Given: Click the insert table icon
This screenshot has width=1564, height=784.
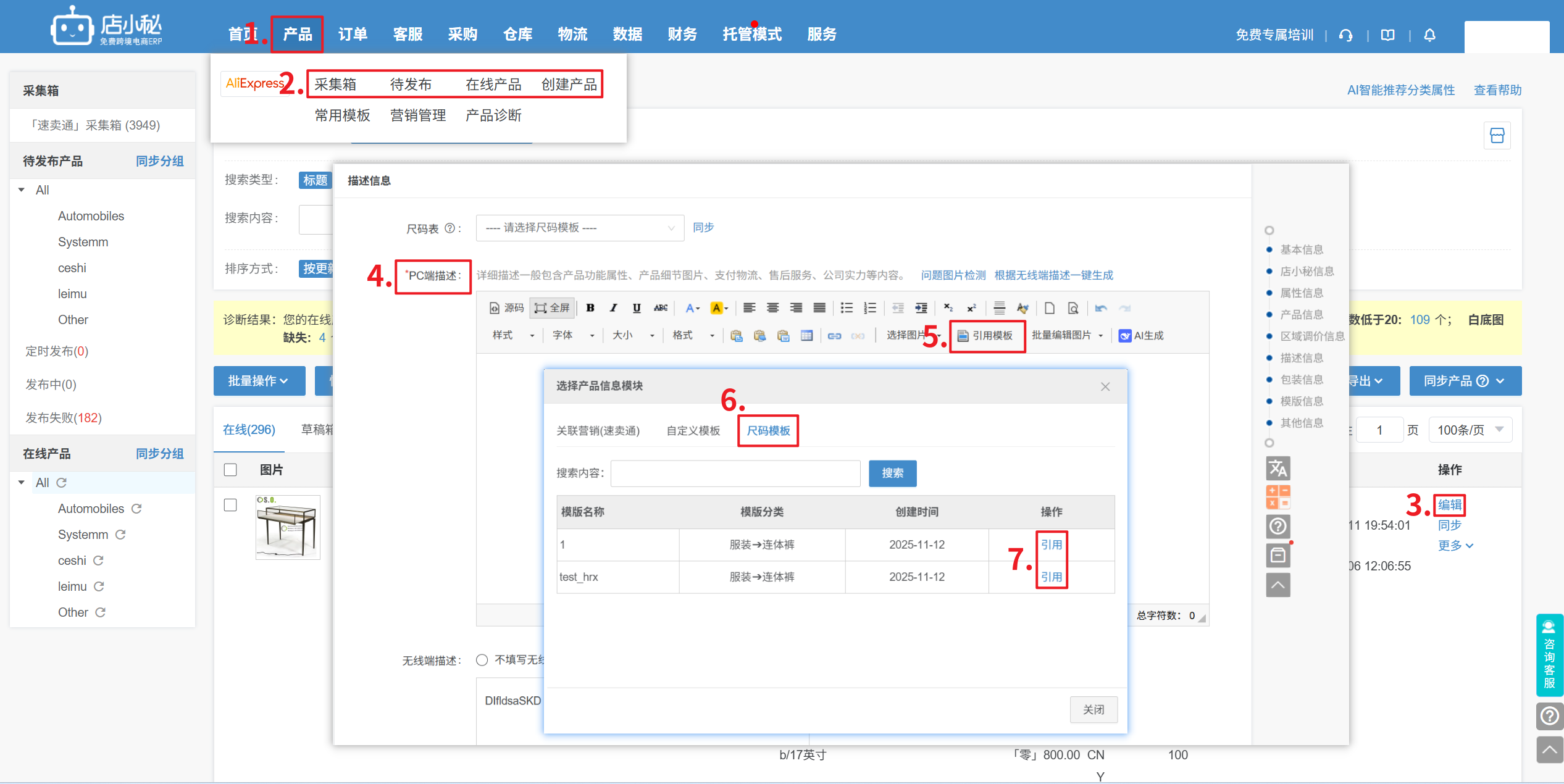Looking at the screenshot, I should (x=806, y=336).
